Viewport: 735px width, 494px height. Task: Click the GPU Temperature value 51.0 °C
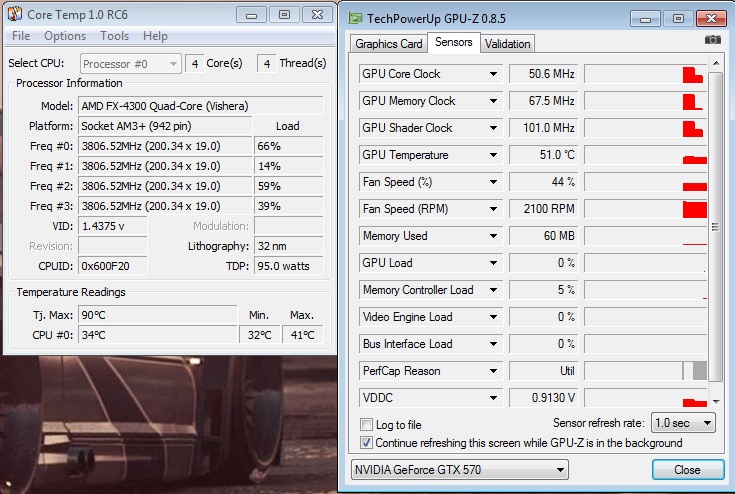tap(544, 155)
